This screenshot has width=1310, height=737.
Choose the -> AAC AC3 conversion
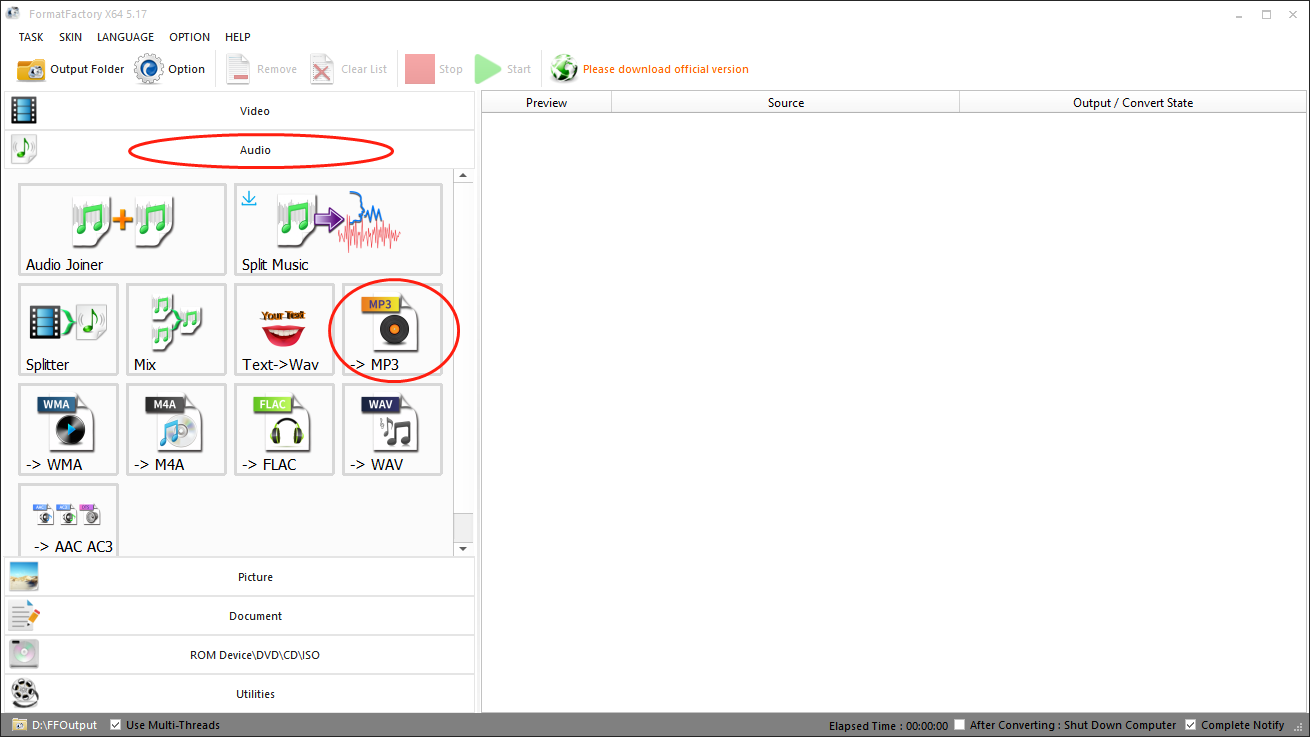click(68, 520)
